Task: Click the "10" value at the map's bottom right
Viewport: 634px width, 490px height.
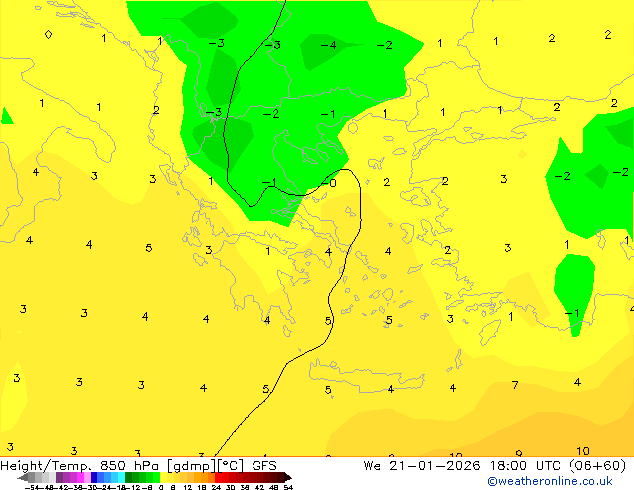Action: pos(583,451)
